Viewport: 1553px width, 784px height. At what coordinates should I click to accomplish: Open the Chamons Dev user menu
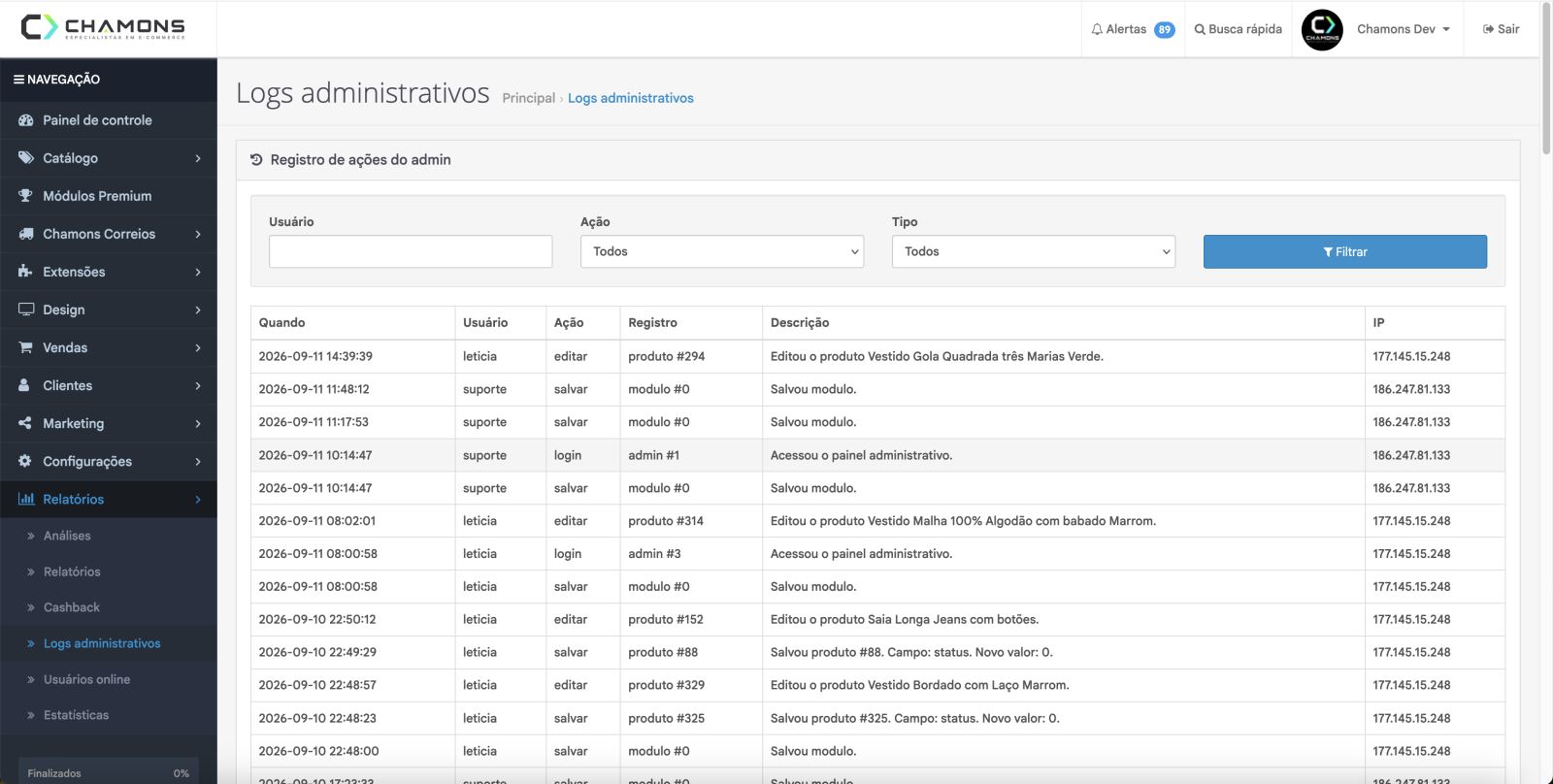(x=1404, y=29)
